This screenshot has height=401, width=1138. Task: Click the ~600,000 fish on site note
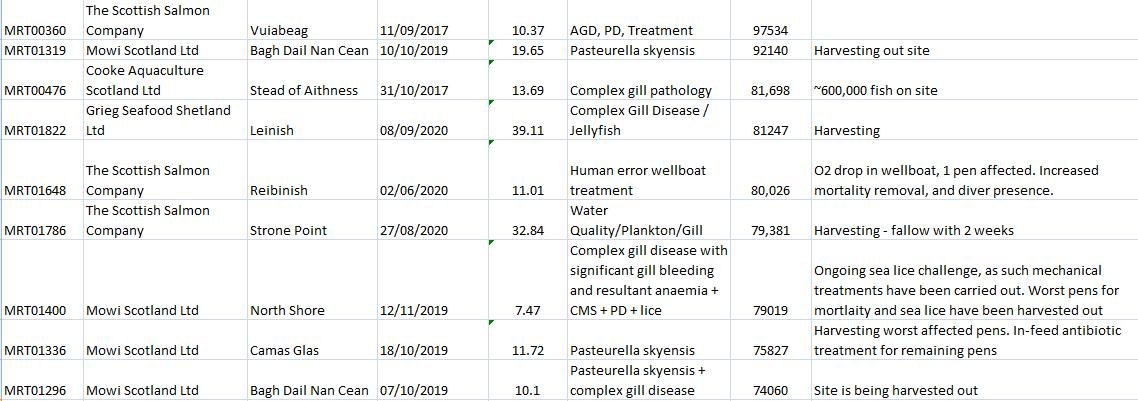pos(875,90)
